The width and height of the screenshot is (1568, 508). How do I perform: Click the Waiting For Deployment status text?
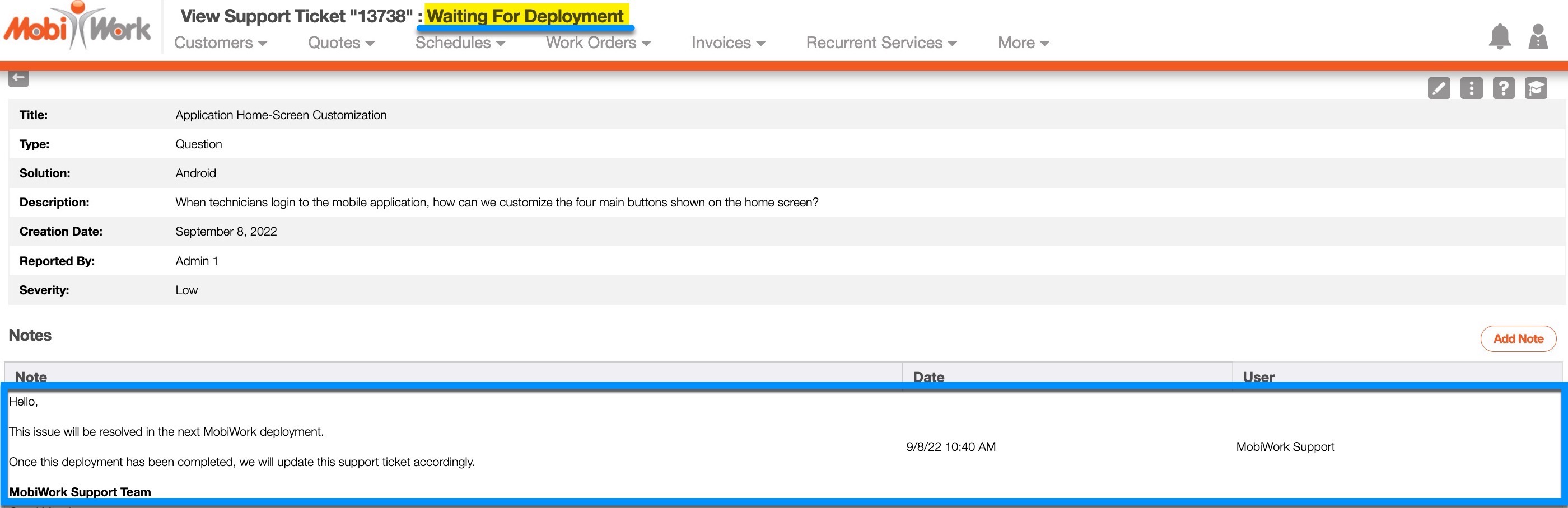click(525, 16)
